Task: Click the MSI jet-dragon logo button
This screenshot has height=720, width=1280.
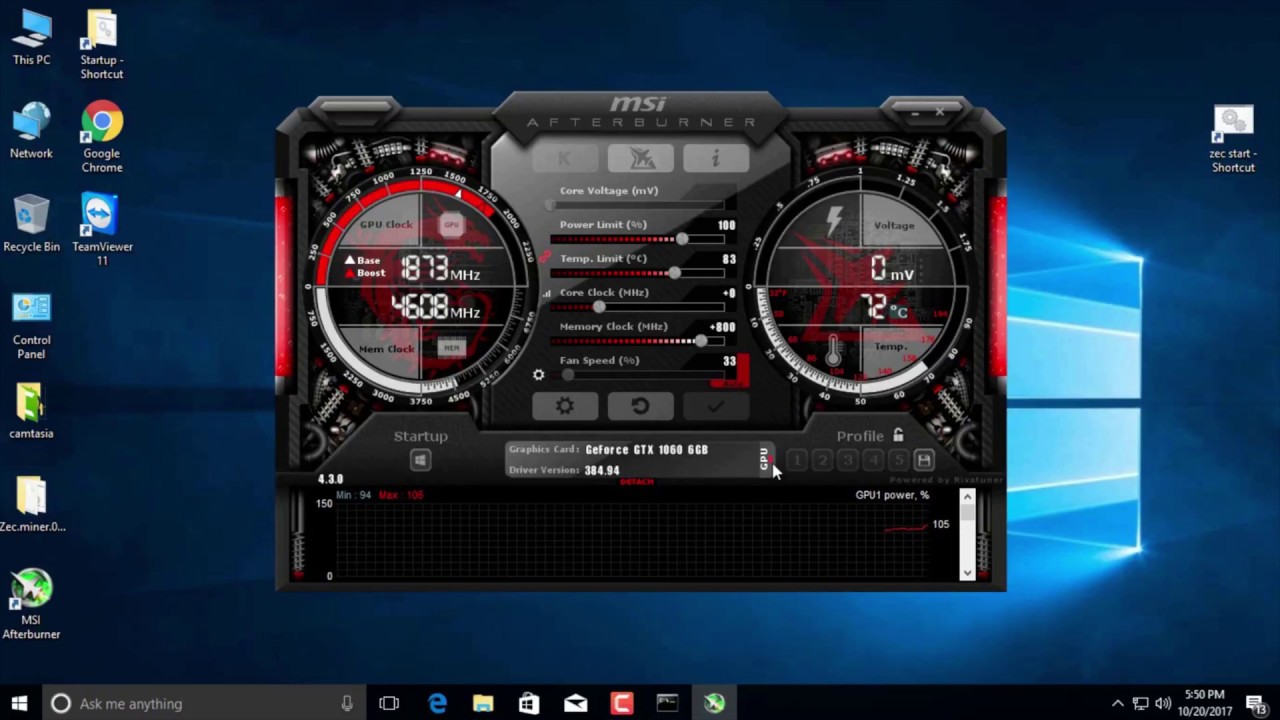Action: 640,158
